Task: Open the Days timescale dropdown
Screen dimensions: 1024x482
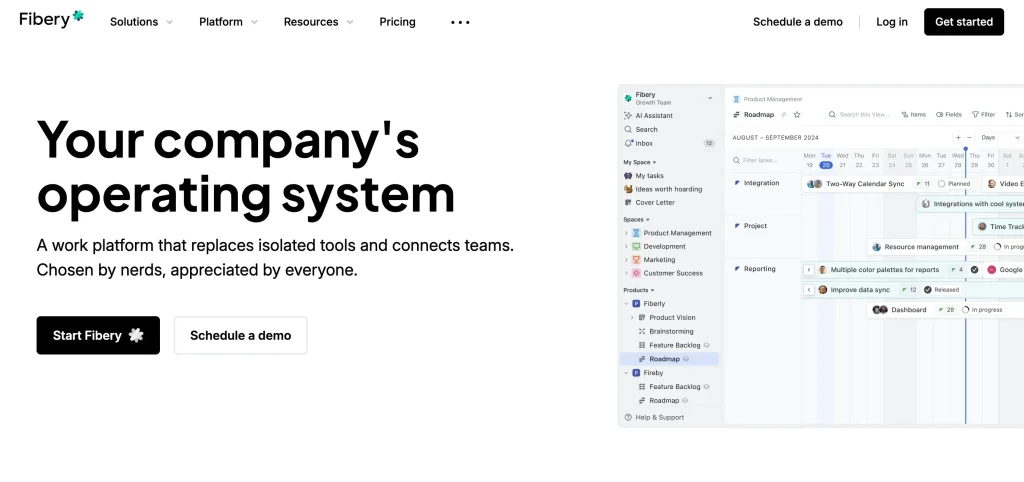Action: point(1000,138)
